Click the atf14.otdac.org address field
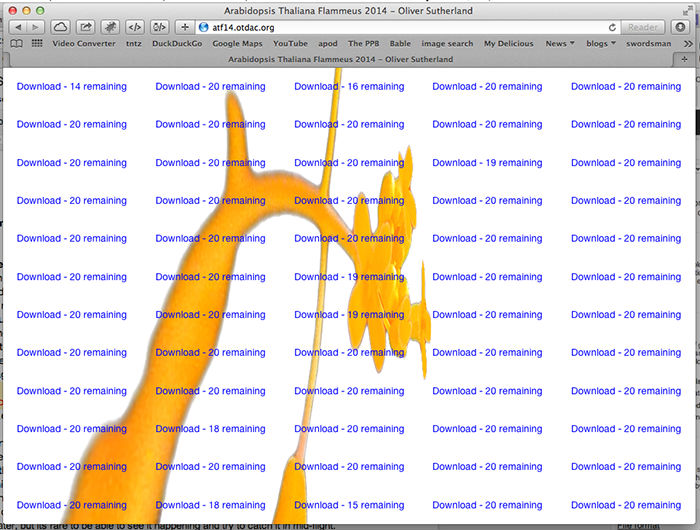 pos(400,27)
